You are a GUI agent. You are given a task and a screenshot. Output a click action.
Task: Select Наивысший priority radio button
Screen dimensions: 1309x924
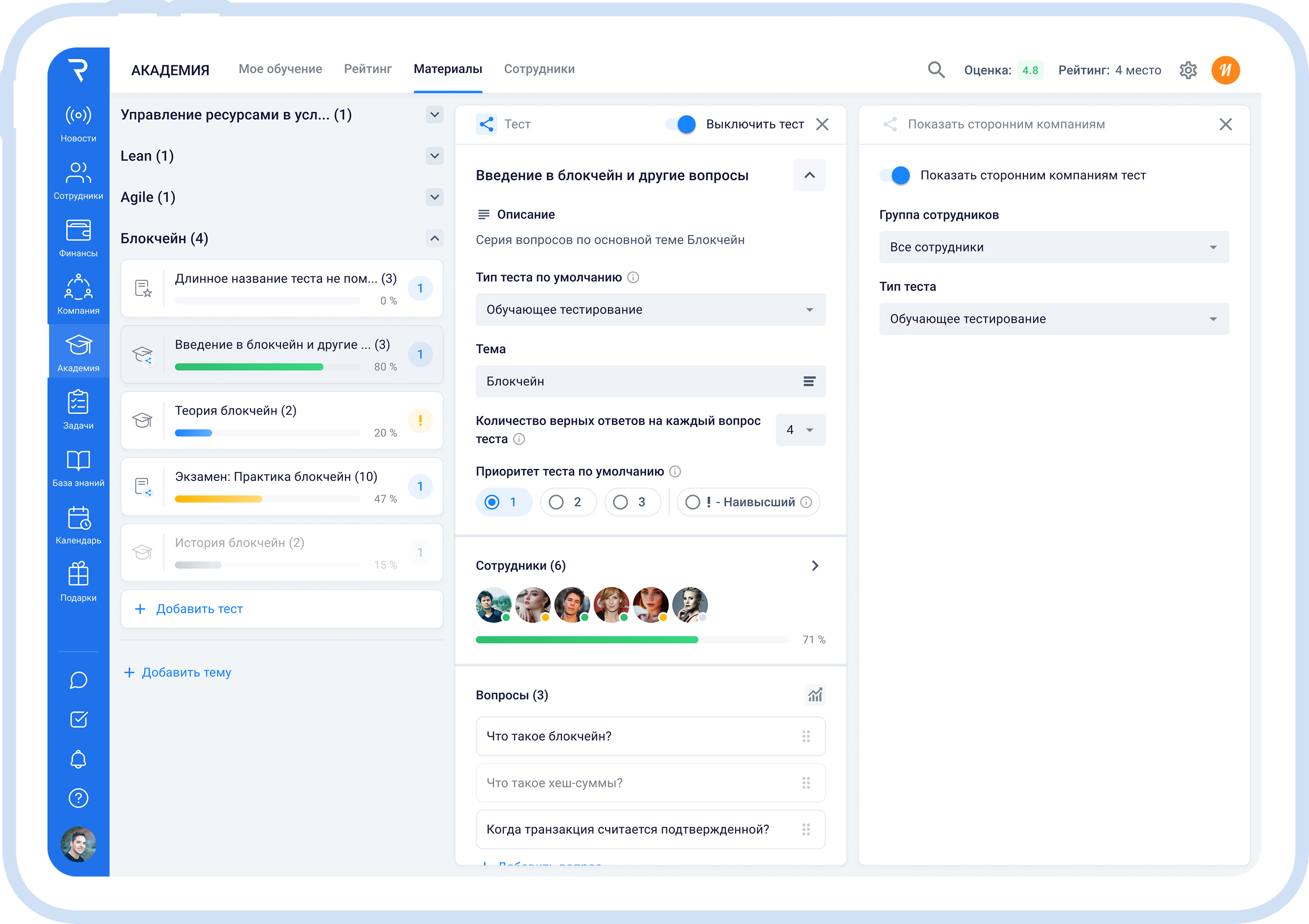pos(748,502)
